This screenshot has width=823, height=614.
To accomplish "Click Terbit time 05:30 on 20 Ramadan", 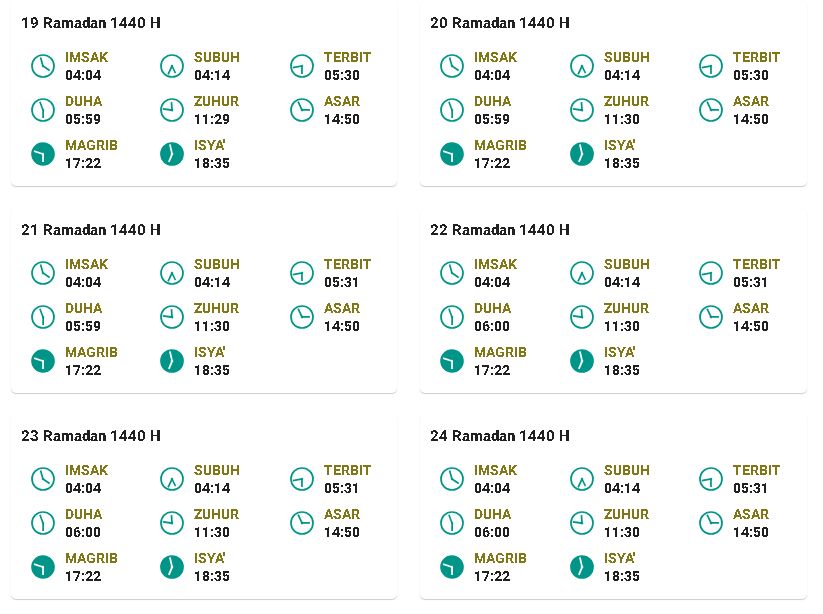I will click(x=751, y=75).
